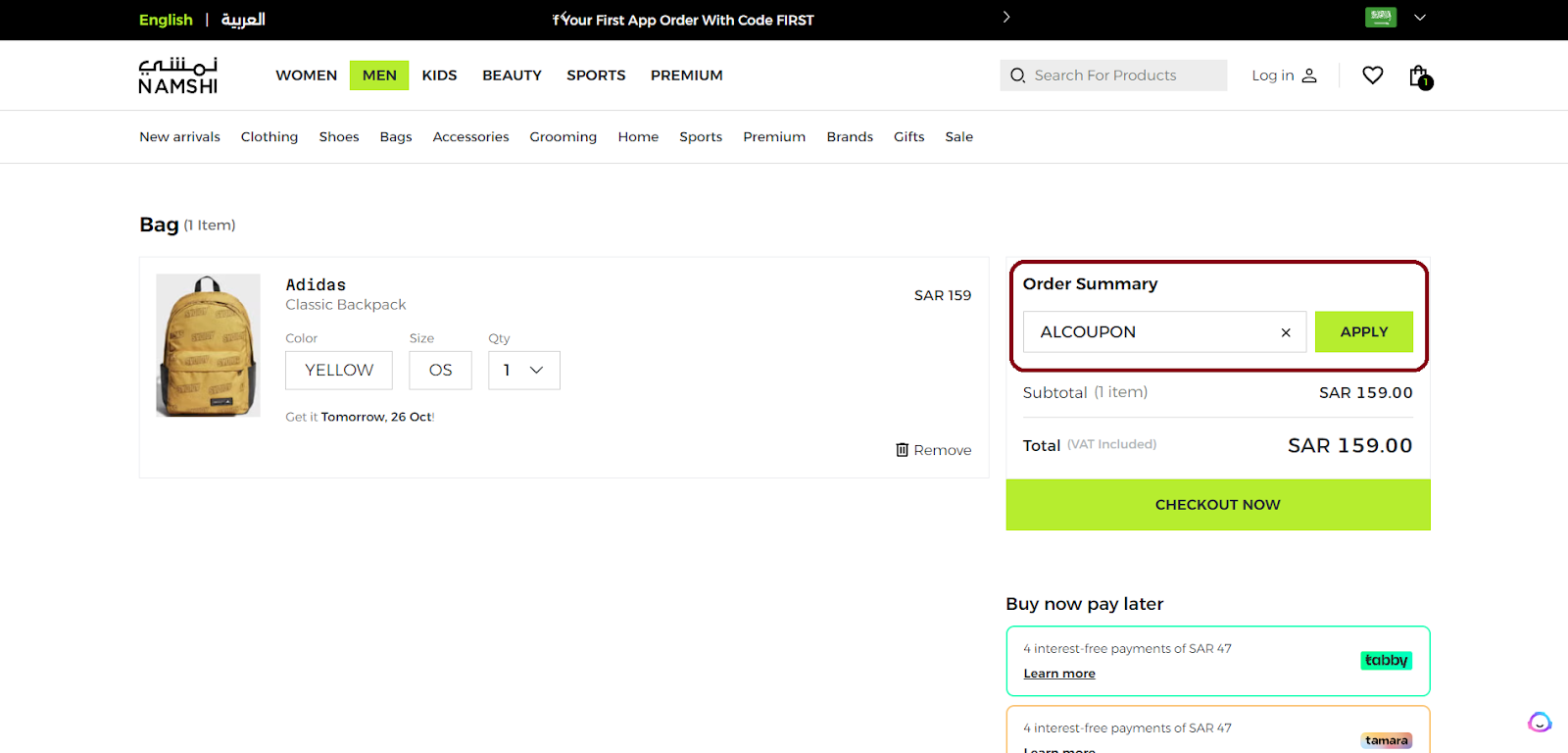Screen dimensions: 1568x753
Task: Open the Adidas backpack thumbnail
Action: click(208, 345)
